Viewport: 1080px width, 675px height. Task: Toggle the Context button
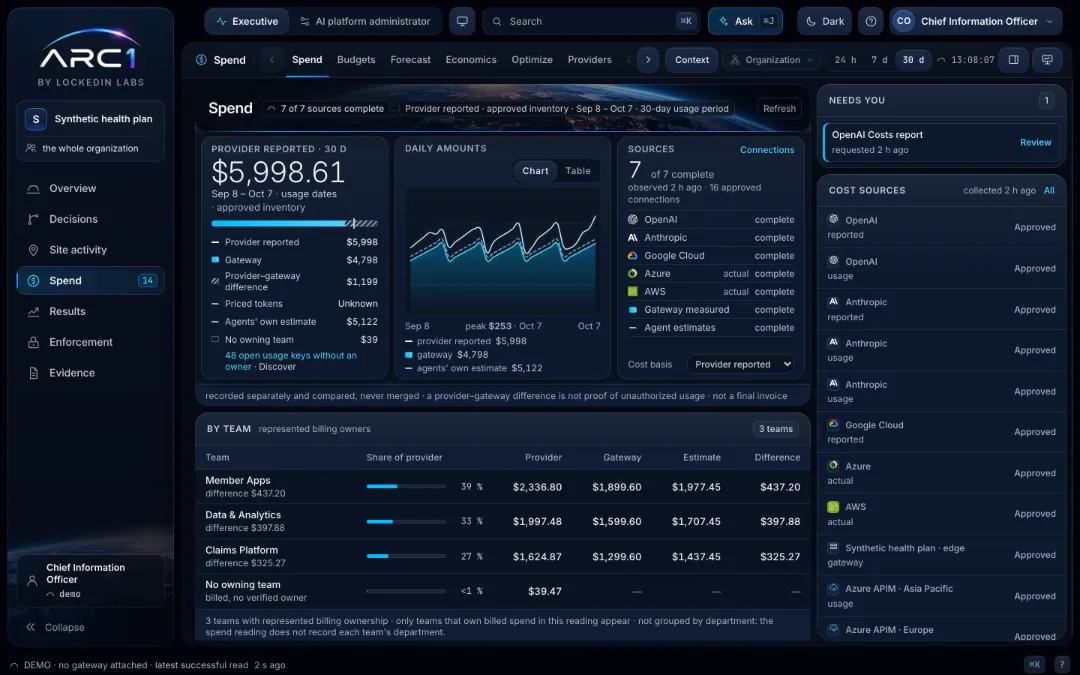point(692,60)
